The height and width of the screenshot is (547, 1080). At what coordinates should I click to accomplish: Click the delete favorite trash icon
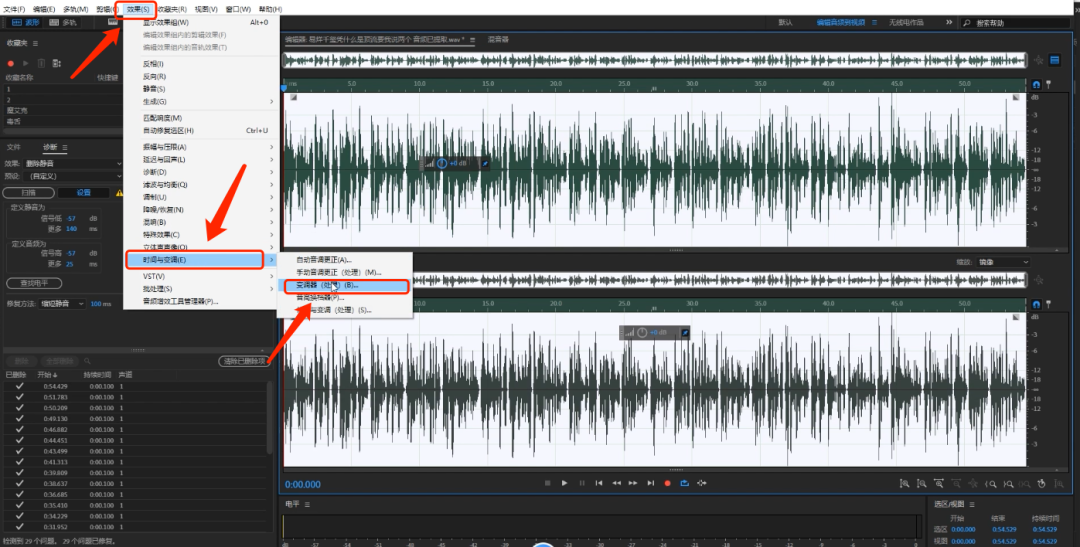41,63
